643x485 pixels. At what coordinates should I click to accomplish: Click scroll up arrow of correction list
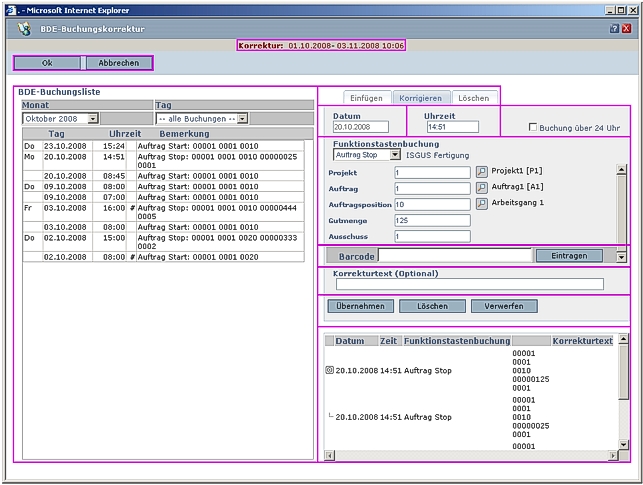[x=623, y=339]
